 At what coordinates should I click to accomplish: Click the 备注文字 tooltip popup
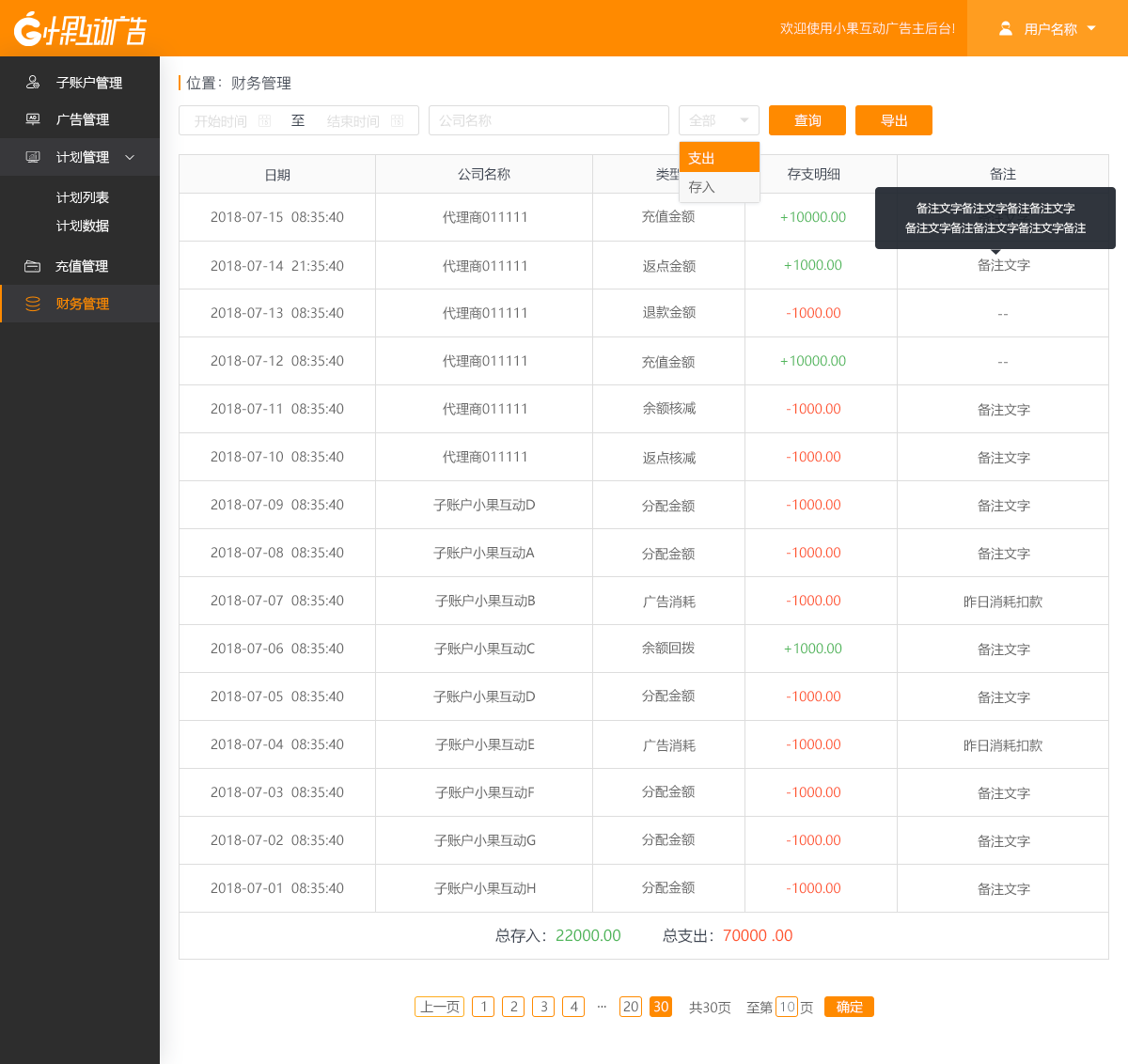tap(995, 218)
